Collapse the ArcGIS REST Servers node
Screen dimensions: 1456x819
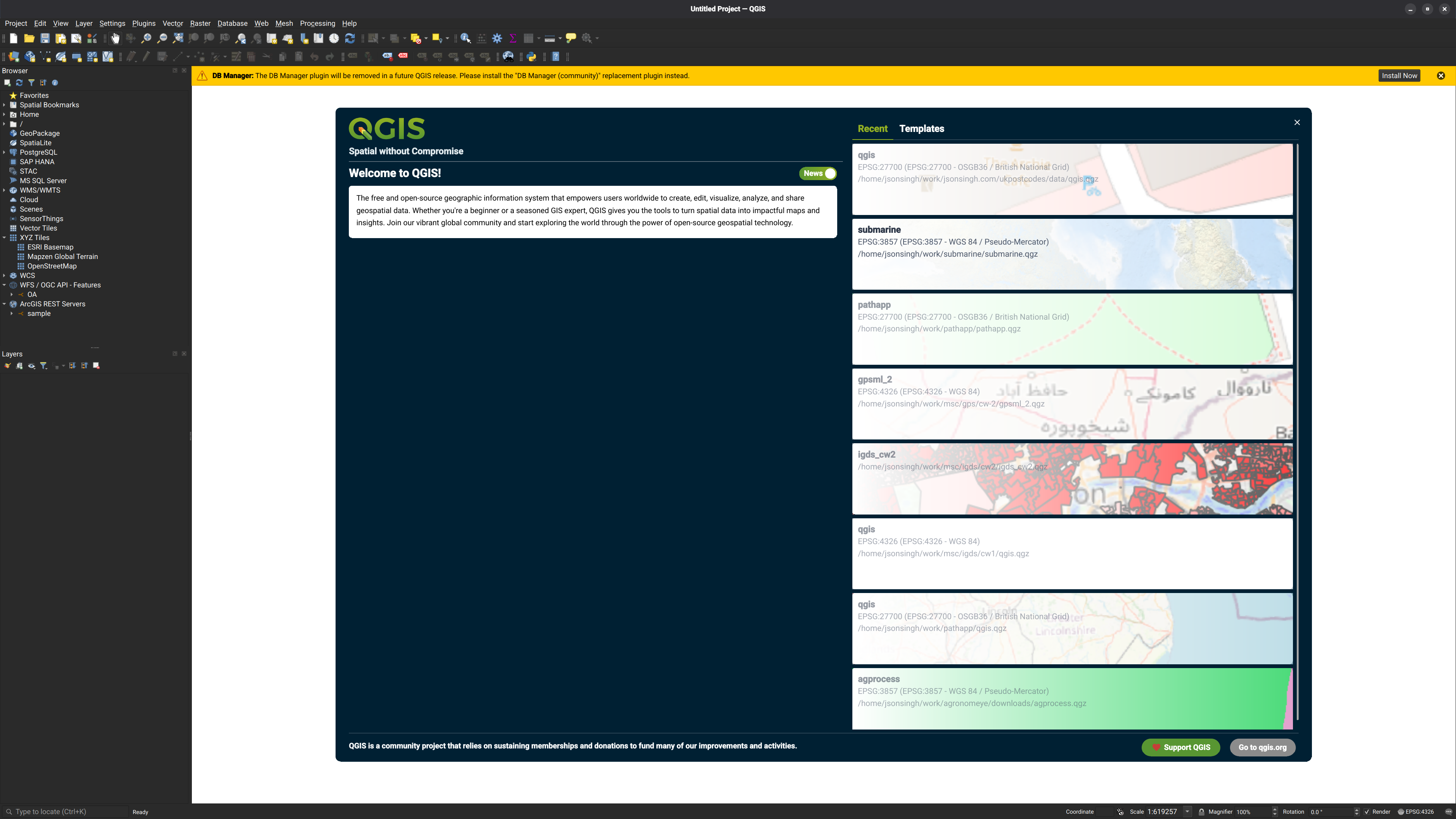tap(4, 304)
